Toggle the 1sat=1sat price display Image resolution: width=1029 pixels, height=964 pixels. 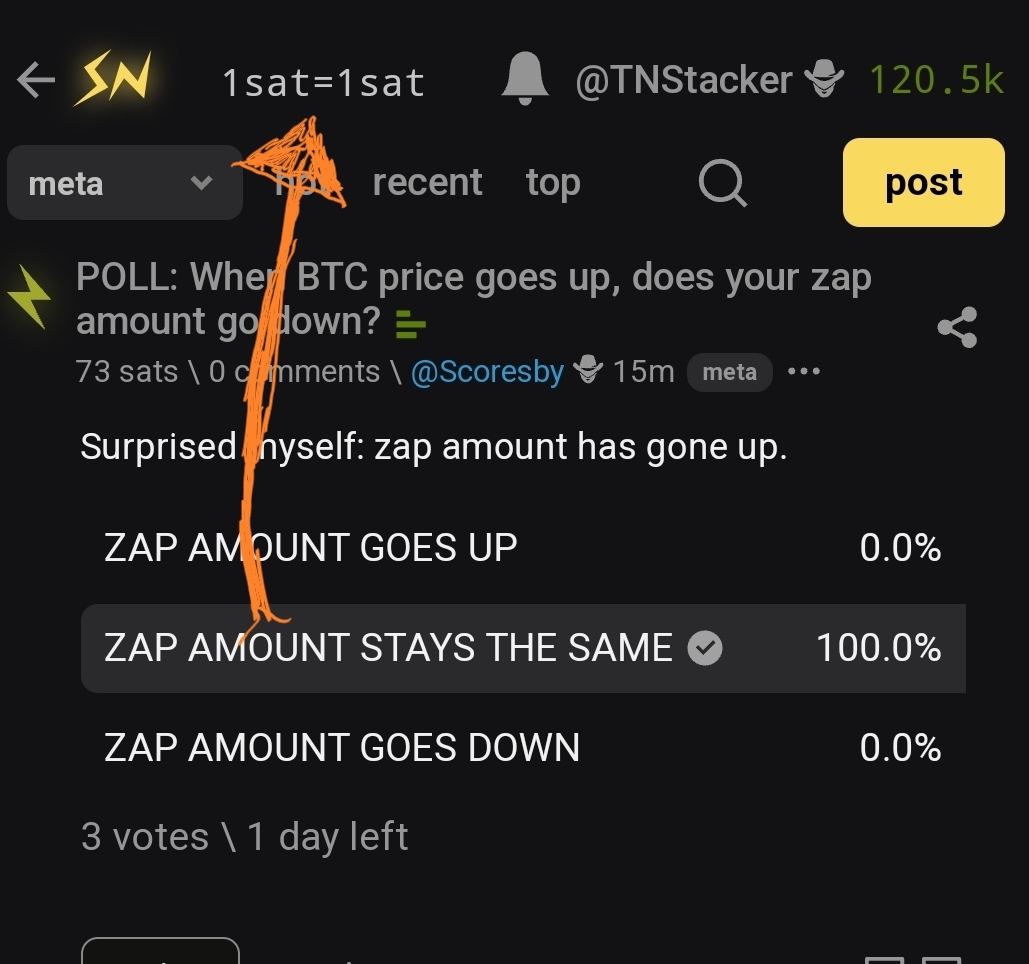click(323, 82)
